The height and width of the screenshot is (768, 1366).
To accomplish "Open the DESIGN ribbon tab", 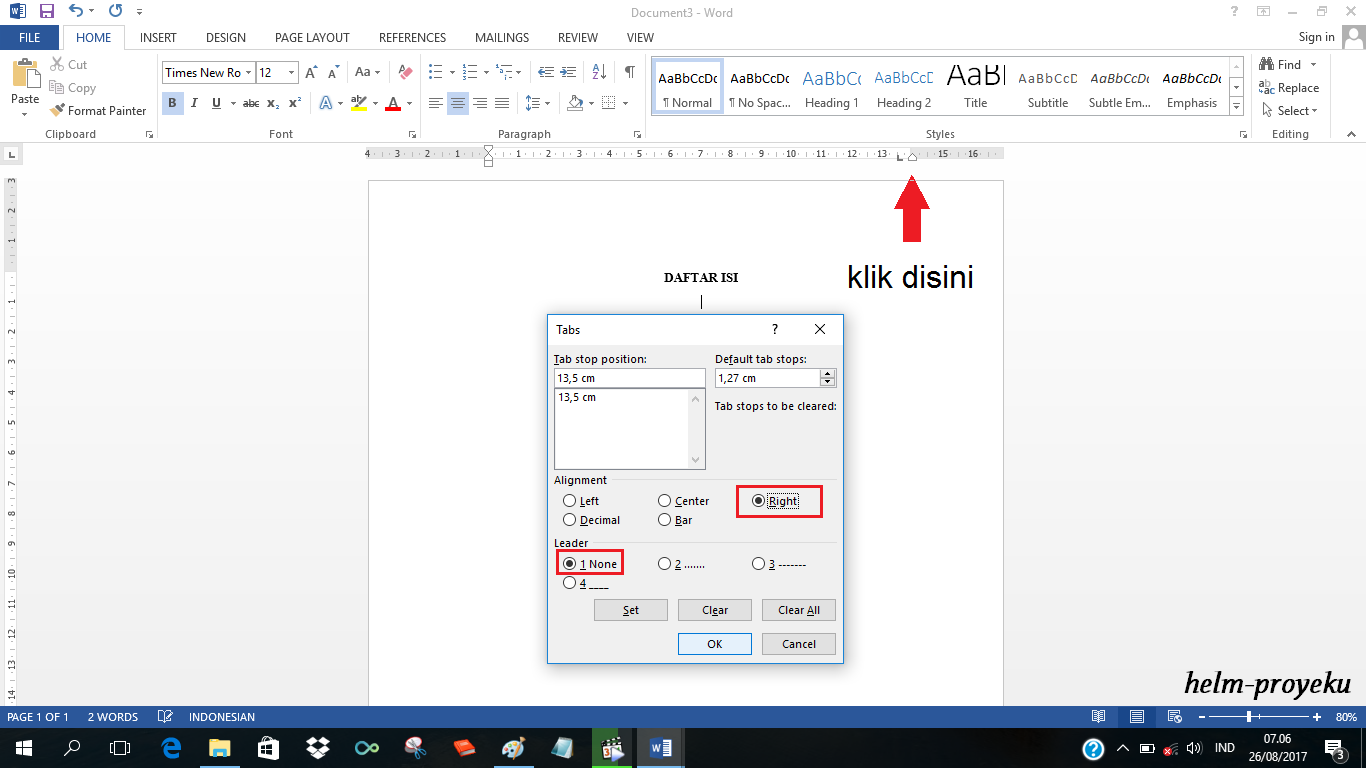I will coord(225,37).
